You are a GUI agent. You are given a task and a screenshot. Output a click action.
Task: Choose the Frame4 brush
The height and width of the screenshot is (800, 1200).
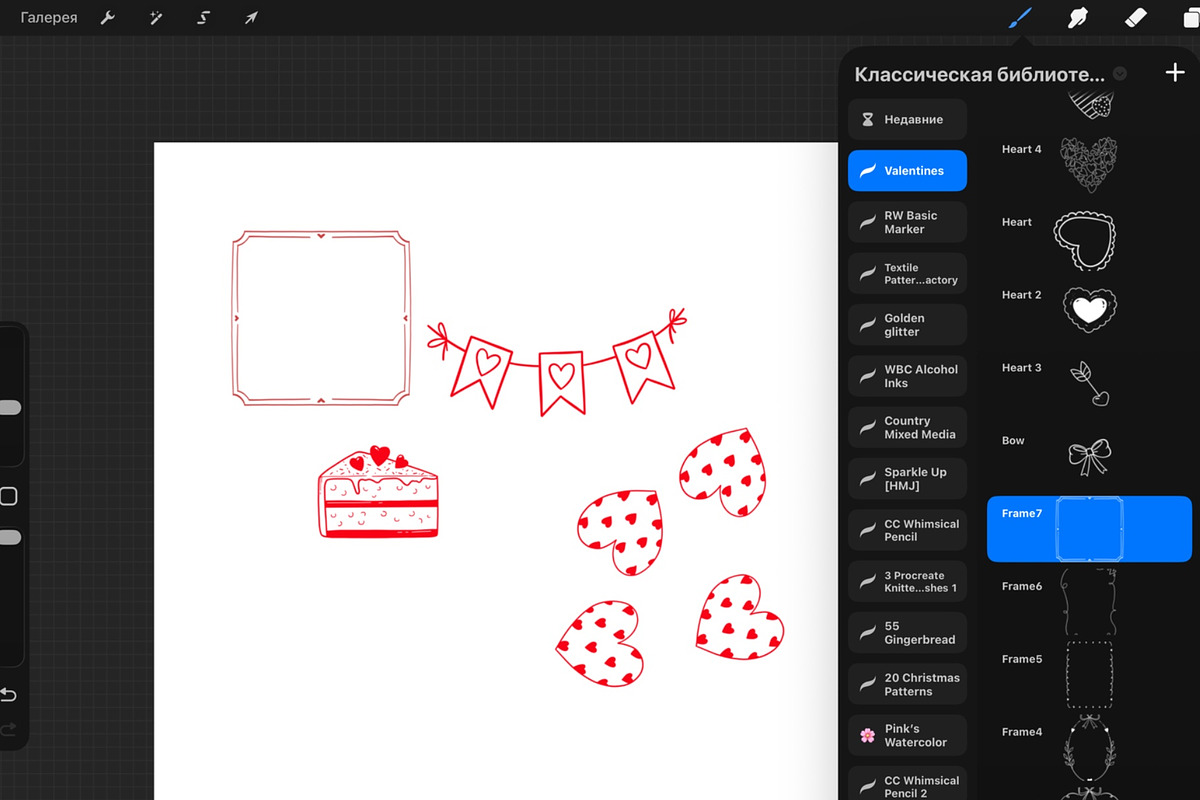pyautogui.click(x=1089, y=748)
